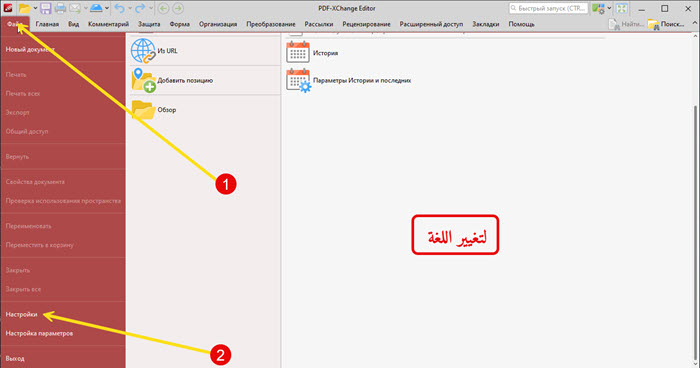
Task: Click the Из URL label
Action: coord(167,51)
